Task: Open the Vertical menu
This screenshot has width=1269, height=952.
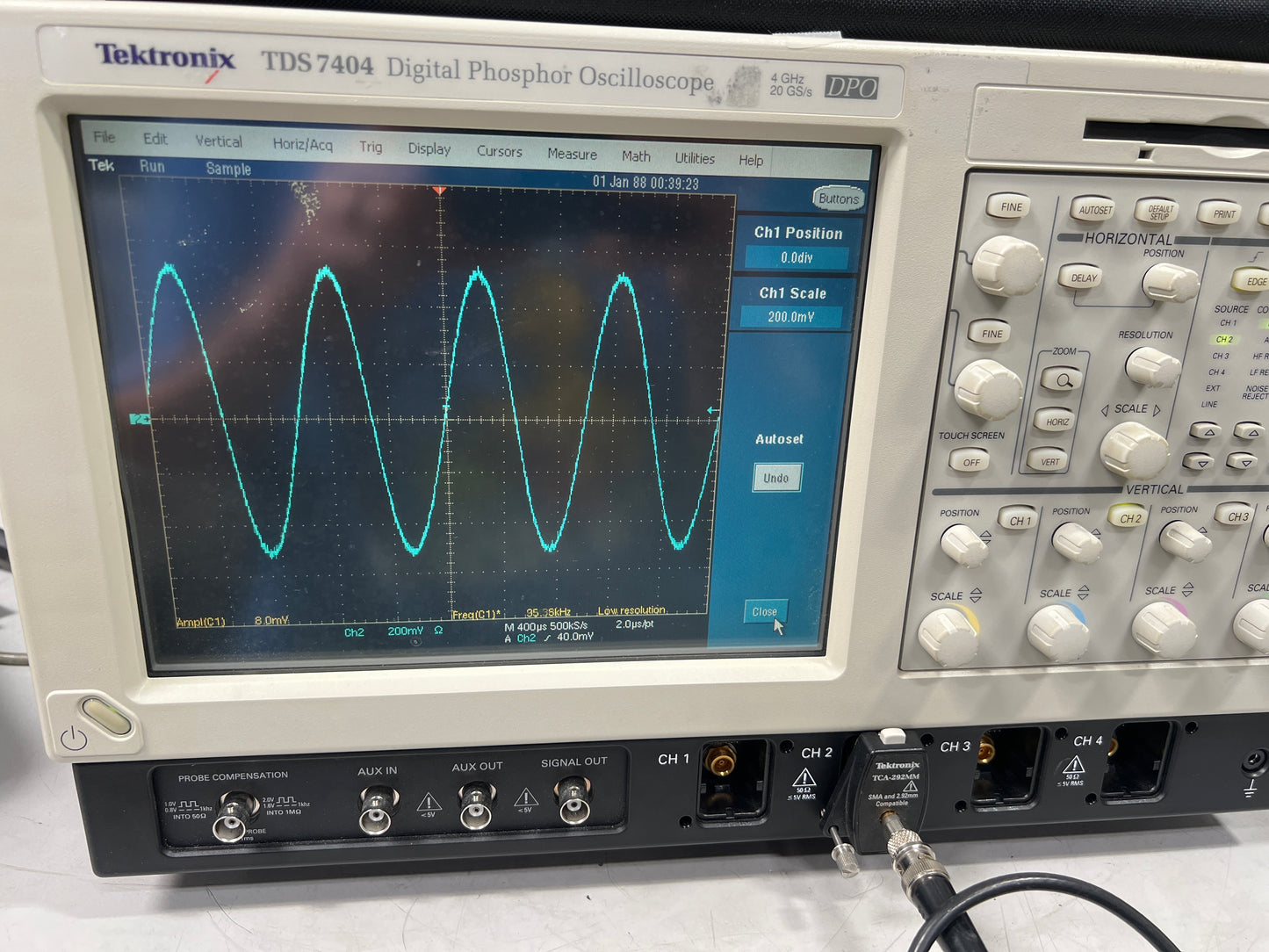Action: pos(218,141)
